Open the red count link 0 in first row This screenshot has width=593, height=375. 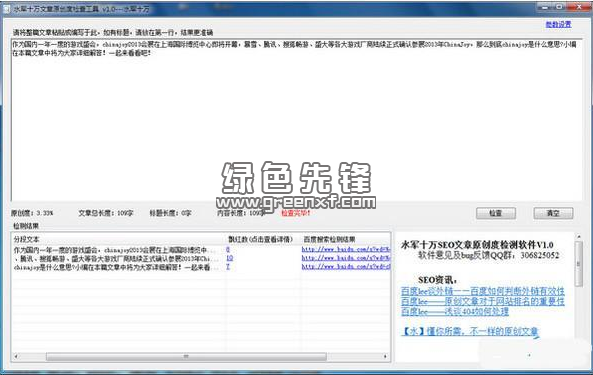click(x=228, y=249)
